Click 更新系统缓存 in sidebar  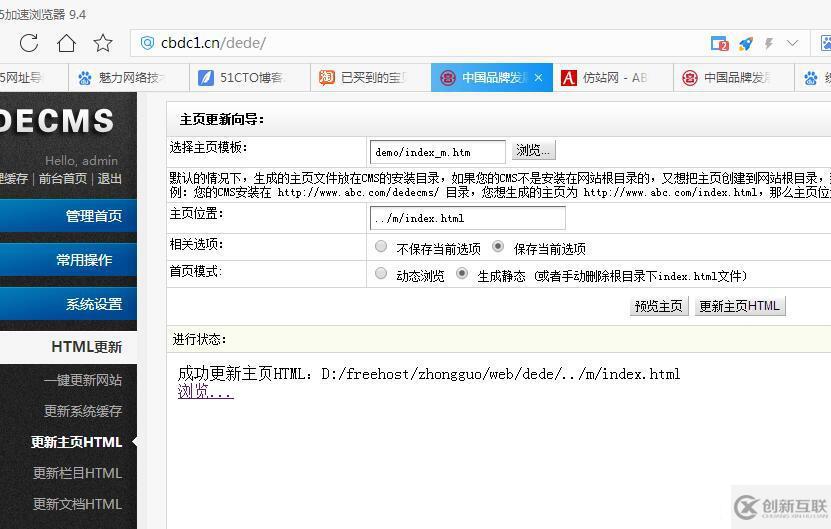point(83,411)
